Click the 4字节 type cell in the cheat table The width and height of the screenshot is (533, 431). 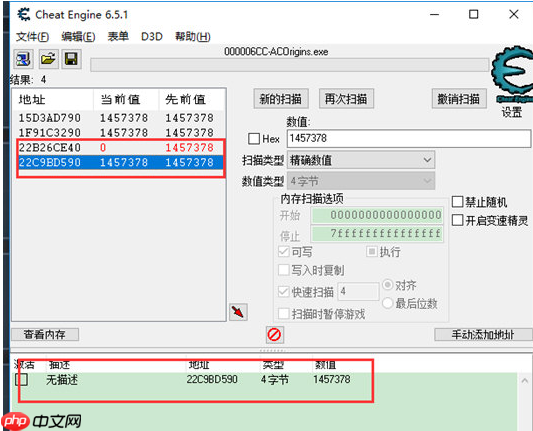pos(275,379)
